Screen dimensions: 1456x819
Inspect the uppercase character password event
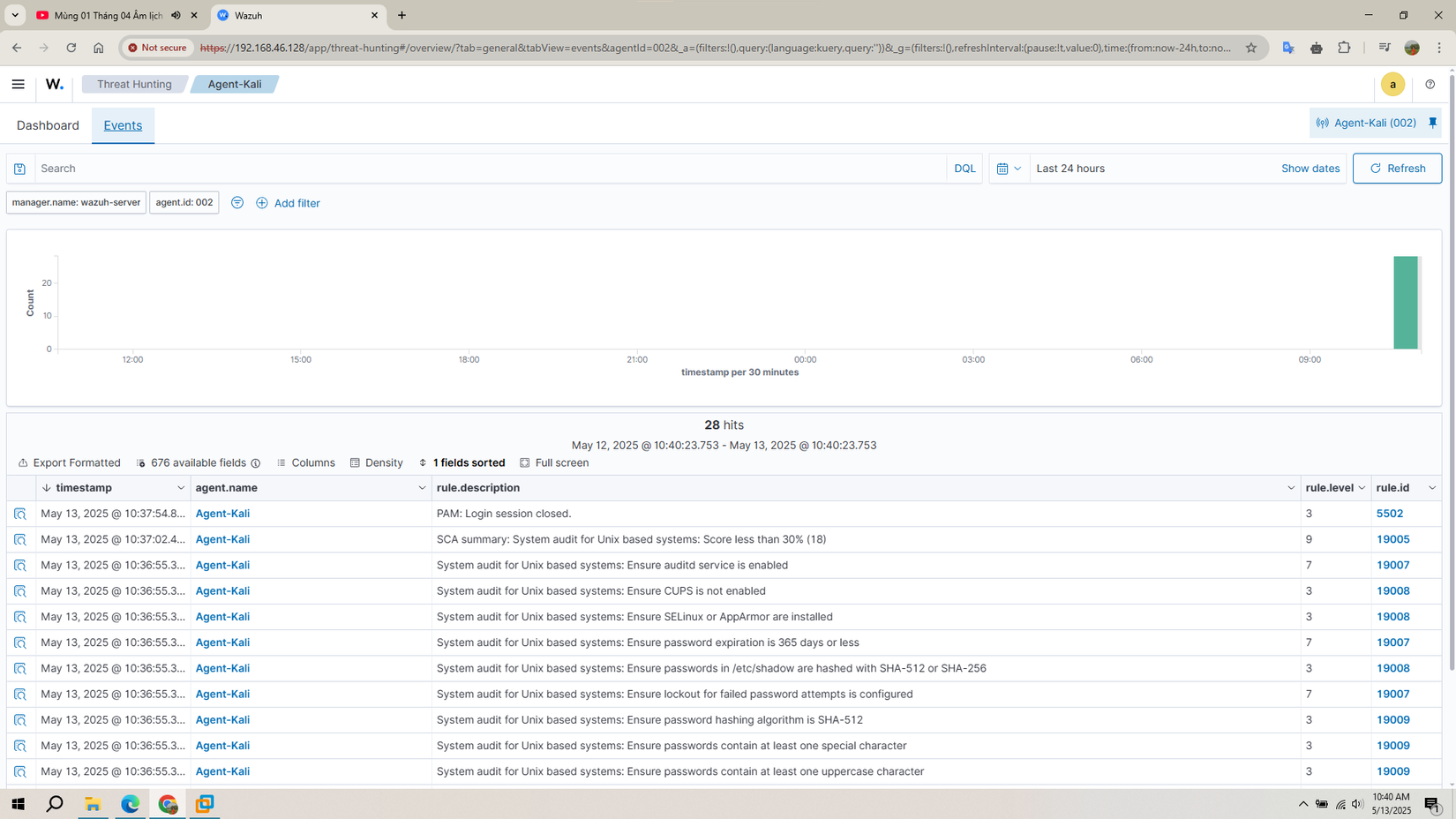pos(20,771)
